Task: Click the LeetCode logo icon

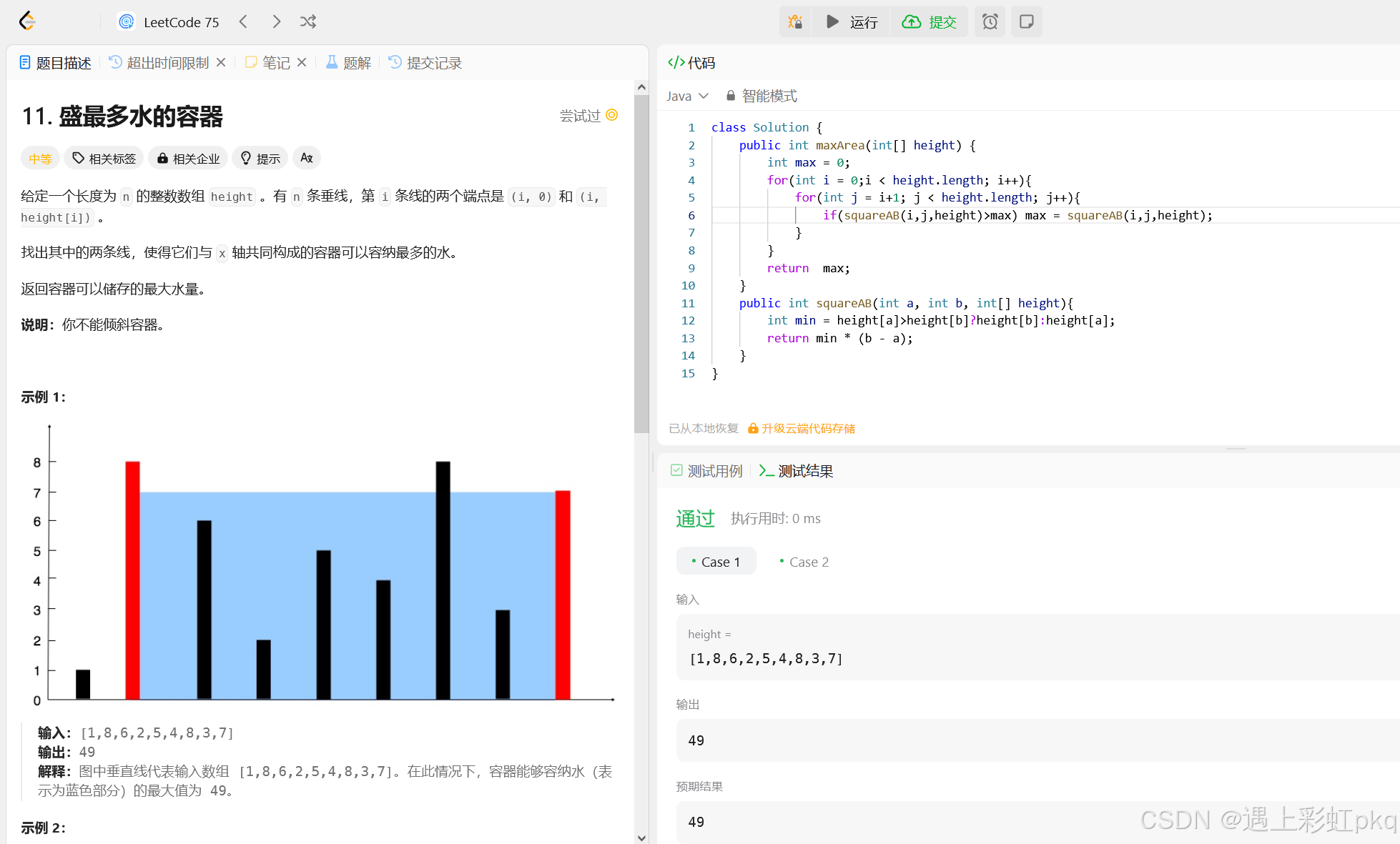Action: (27, 21)
